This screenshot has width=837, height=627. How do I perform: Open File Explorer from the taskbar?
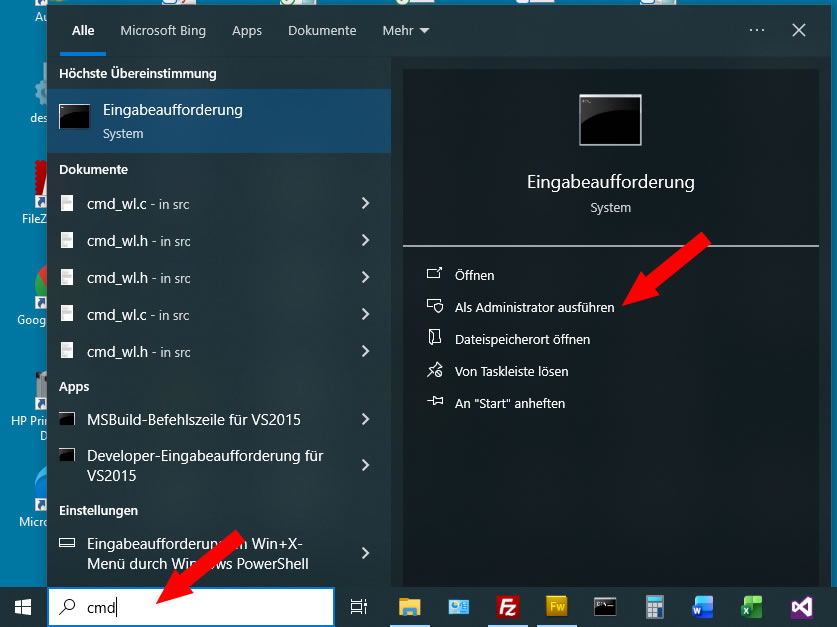409,606
